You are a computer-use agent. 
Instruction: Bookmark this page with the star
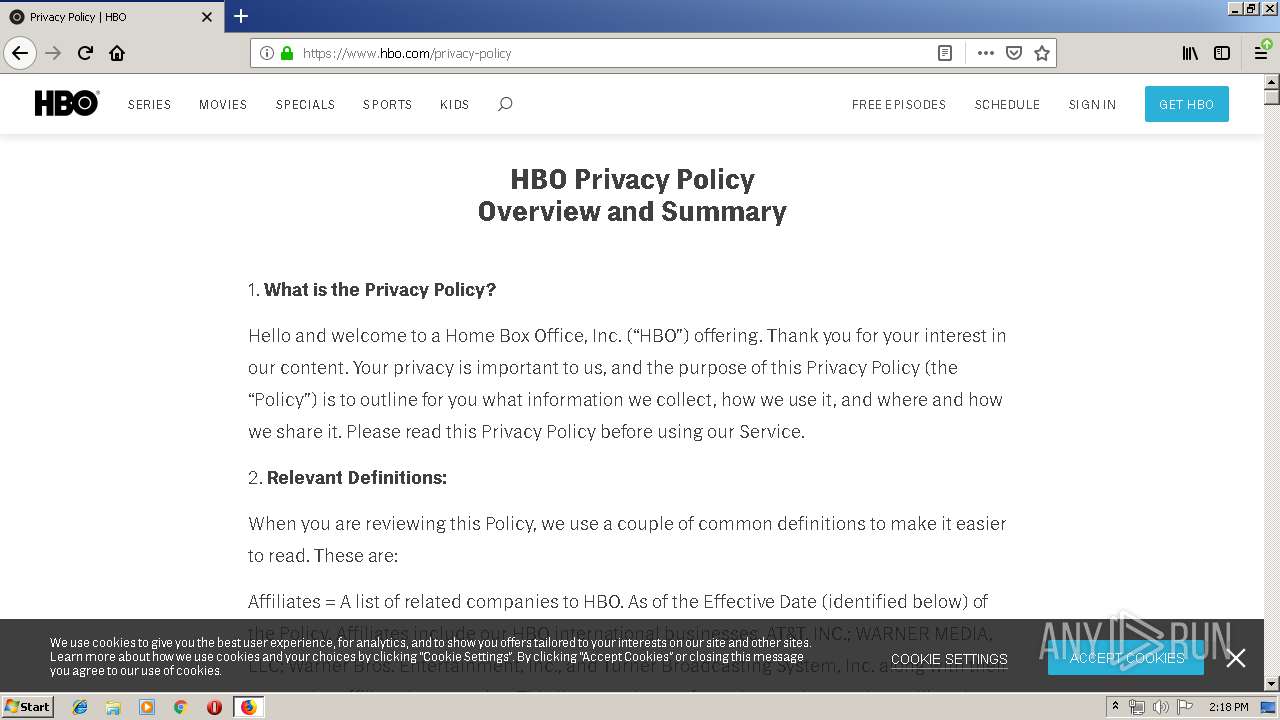pyautogui.click(x=1042, y=53)
